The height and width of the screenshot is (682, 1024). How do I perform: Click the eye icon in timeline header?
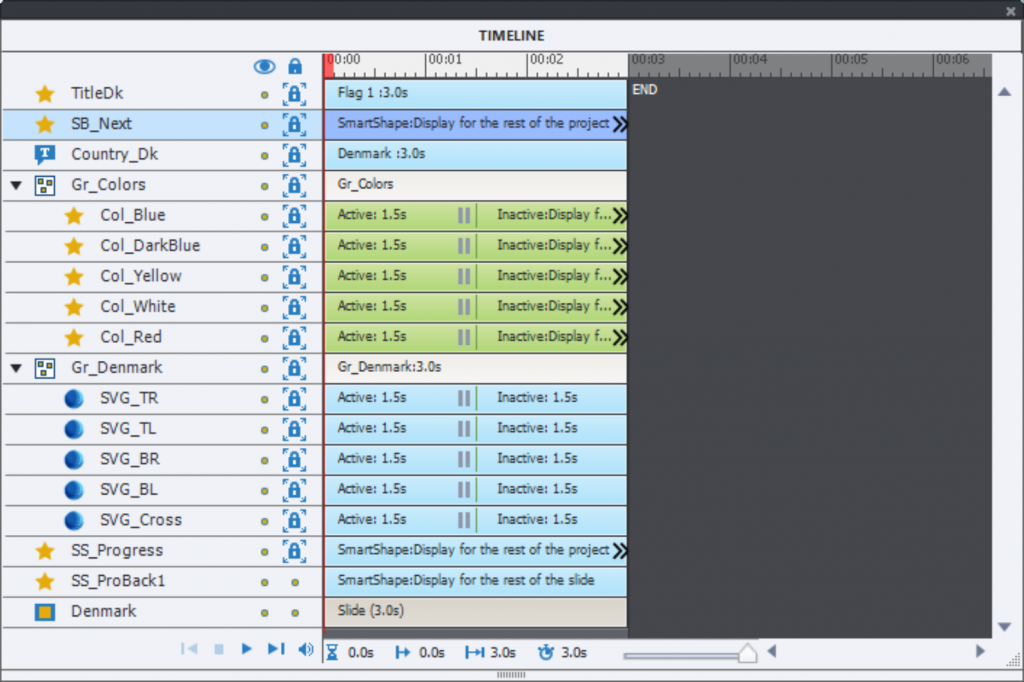264,66
